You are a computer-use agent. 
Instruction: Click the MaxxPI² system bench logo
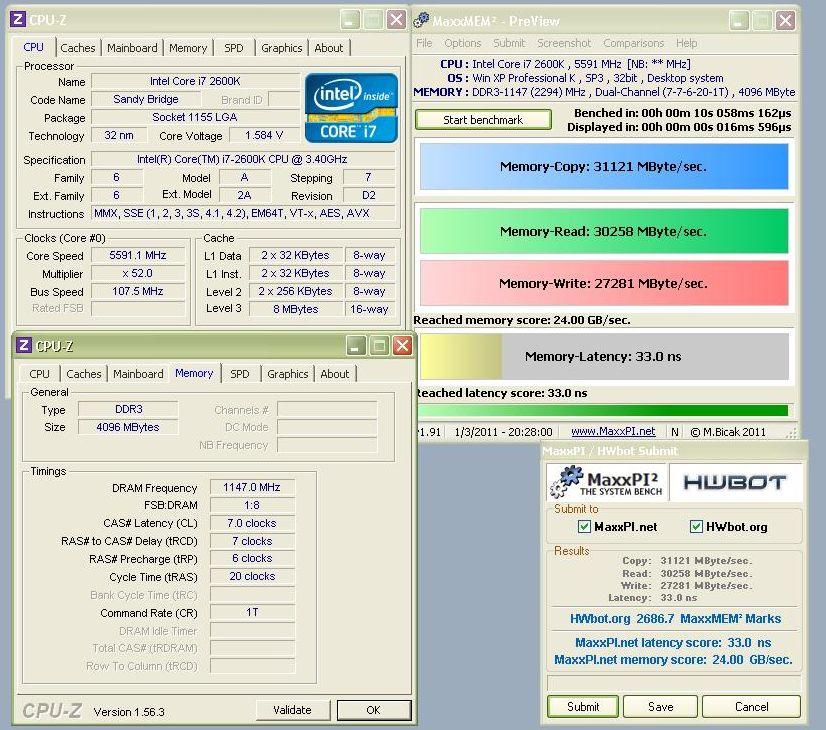coord(607,482)
